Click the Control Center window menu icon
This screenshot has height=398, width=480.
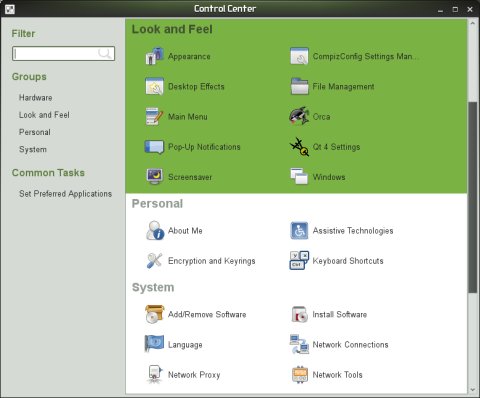(10, 9)
